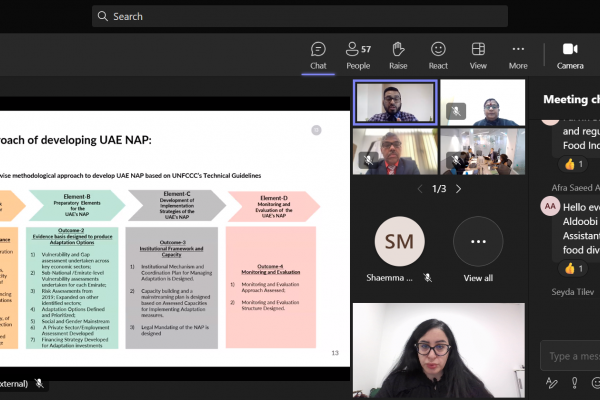This screenshot has width=600, height=400.
Task: Change the meeting View layout
Action: [x=478, y=54]
